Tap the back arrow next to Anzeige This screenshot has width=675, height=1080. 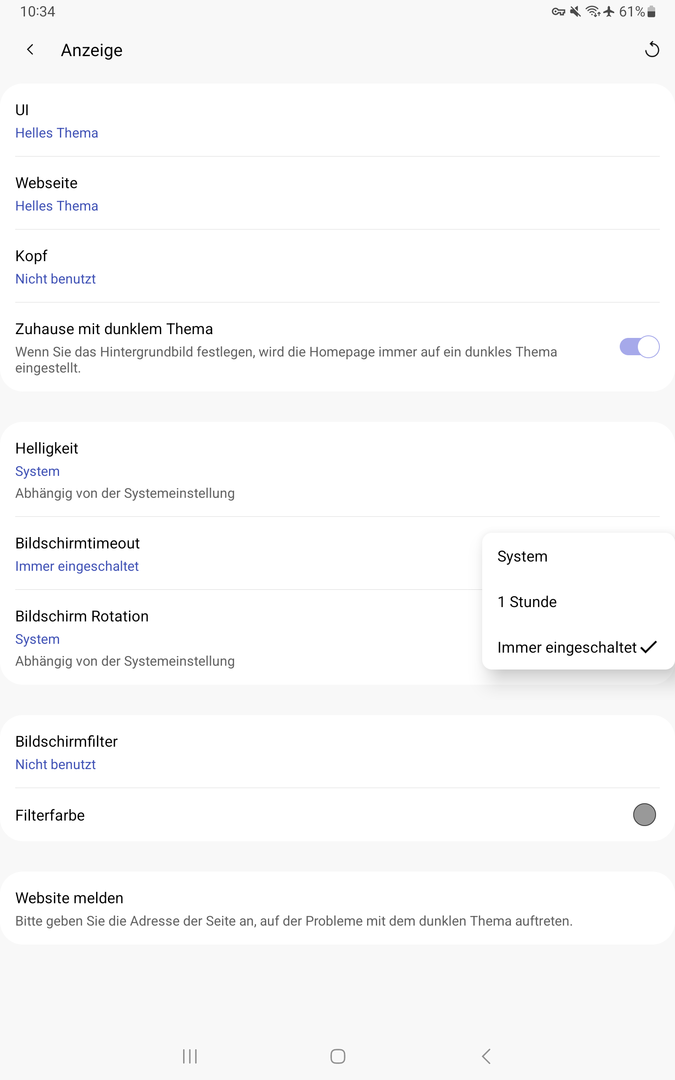(x=30, y=50)
